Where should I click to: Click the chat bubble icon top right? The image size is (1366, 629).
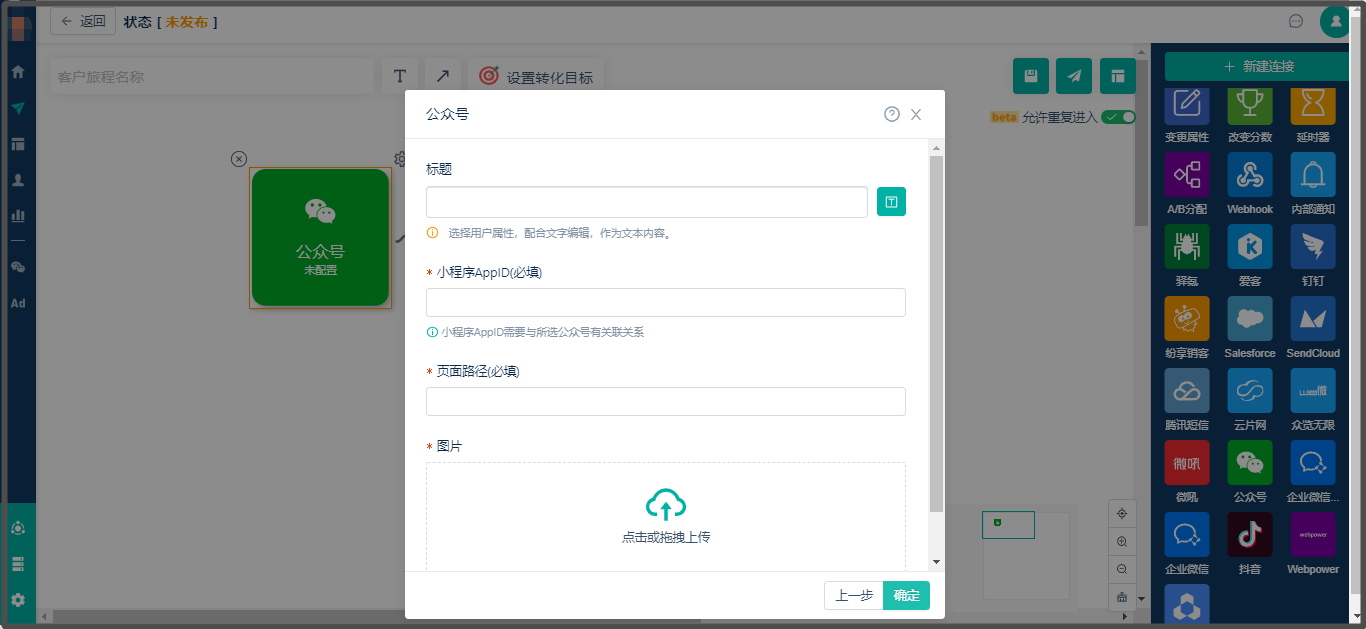[x=1296, y=21]
